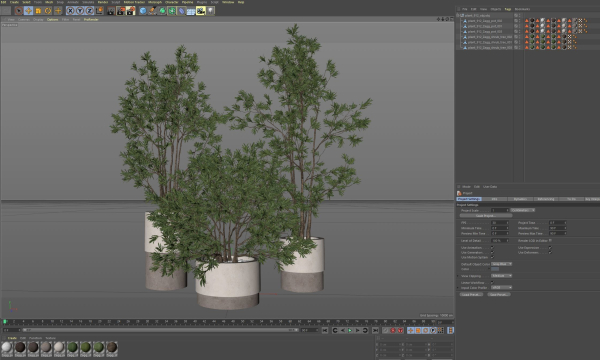600x360 pixels.
Task: Click the Render View clapperboard icon
Action: tap(111, 11)
